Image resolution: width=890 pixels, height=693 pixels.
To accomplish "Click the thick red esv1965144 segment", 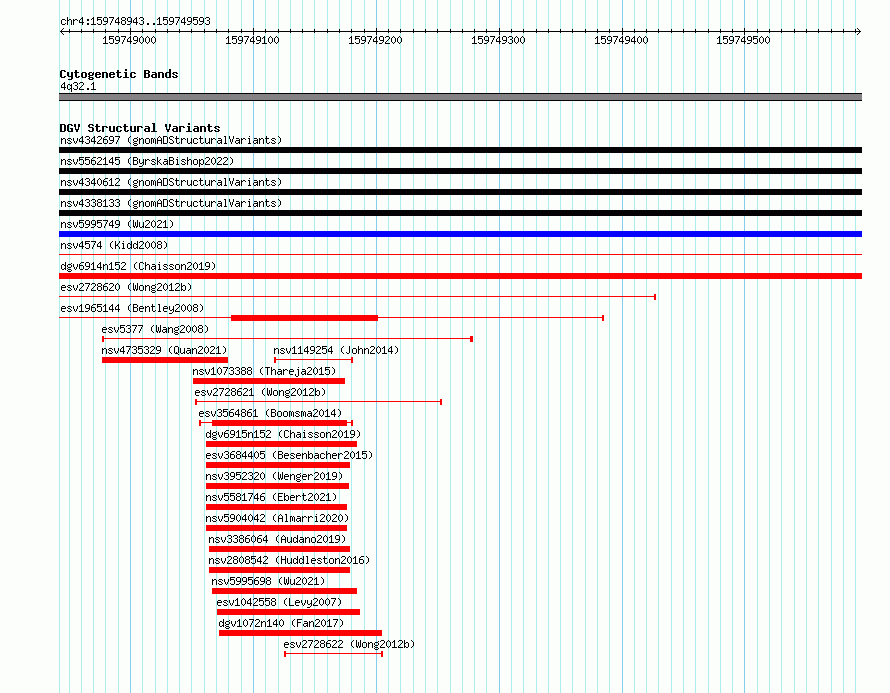I will point(304,318).
